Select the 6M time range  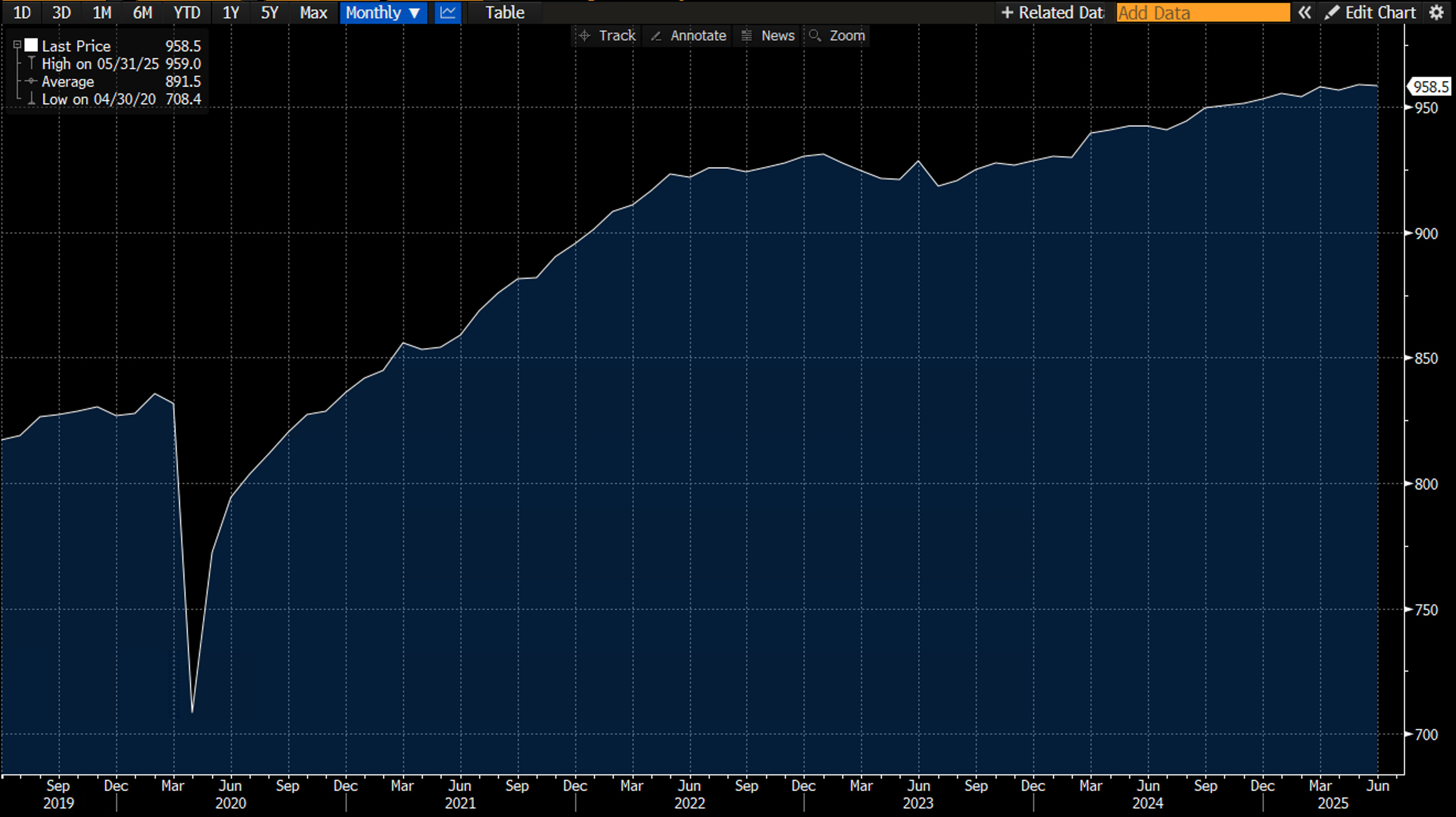pos(142,13)
